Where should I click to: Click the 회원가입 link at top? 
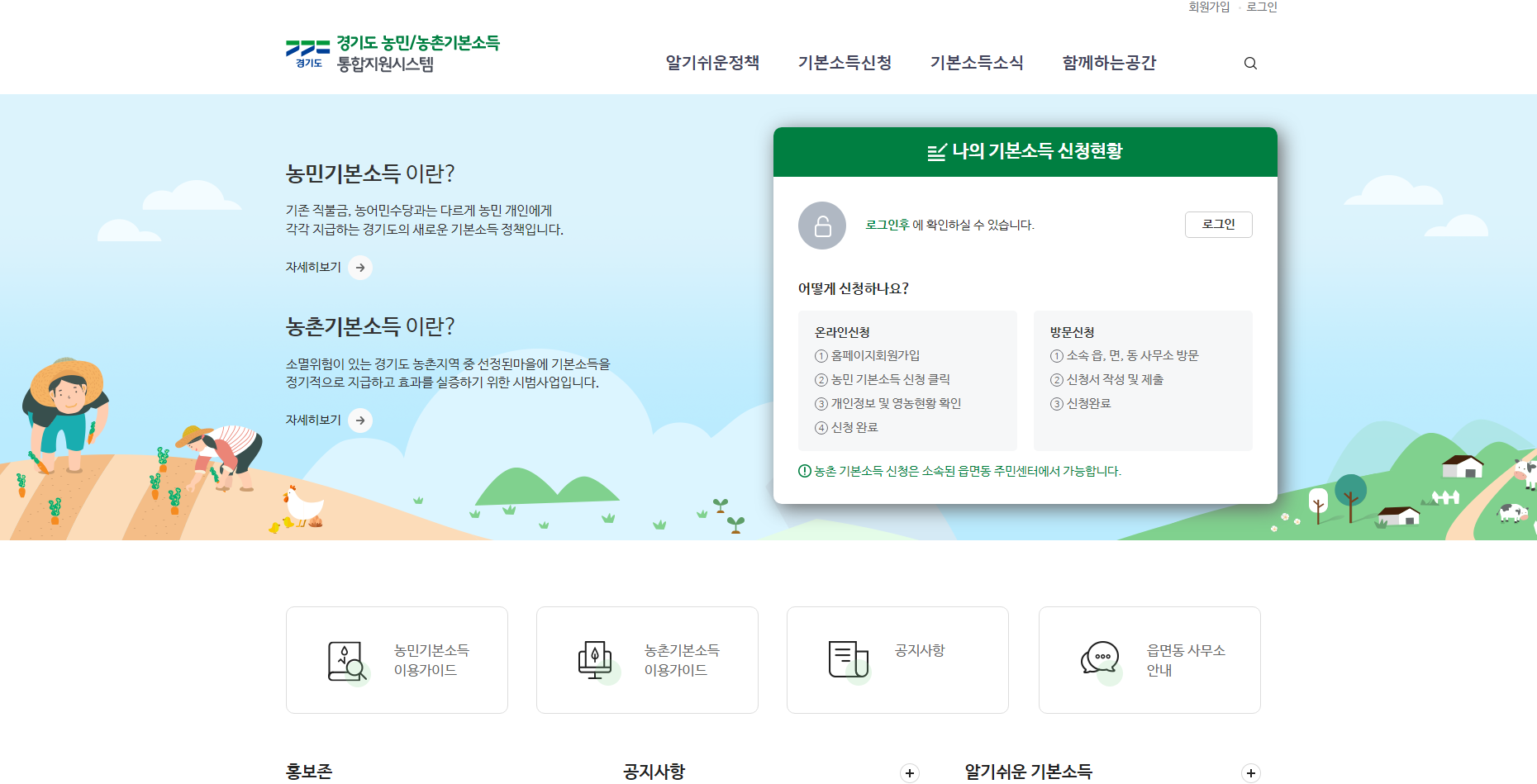point(1209,7)
